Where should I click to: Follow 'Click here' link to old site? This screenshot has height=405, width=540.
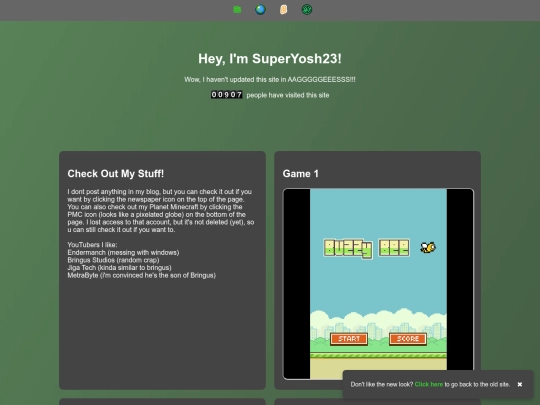(428, 384)
